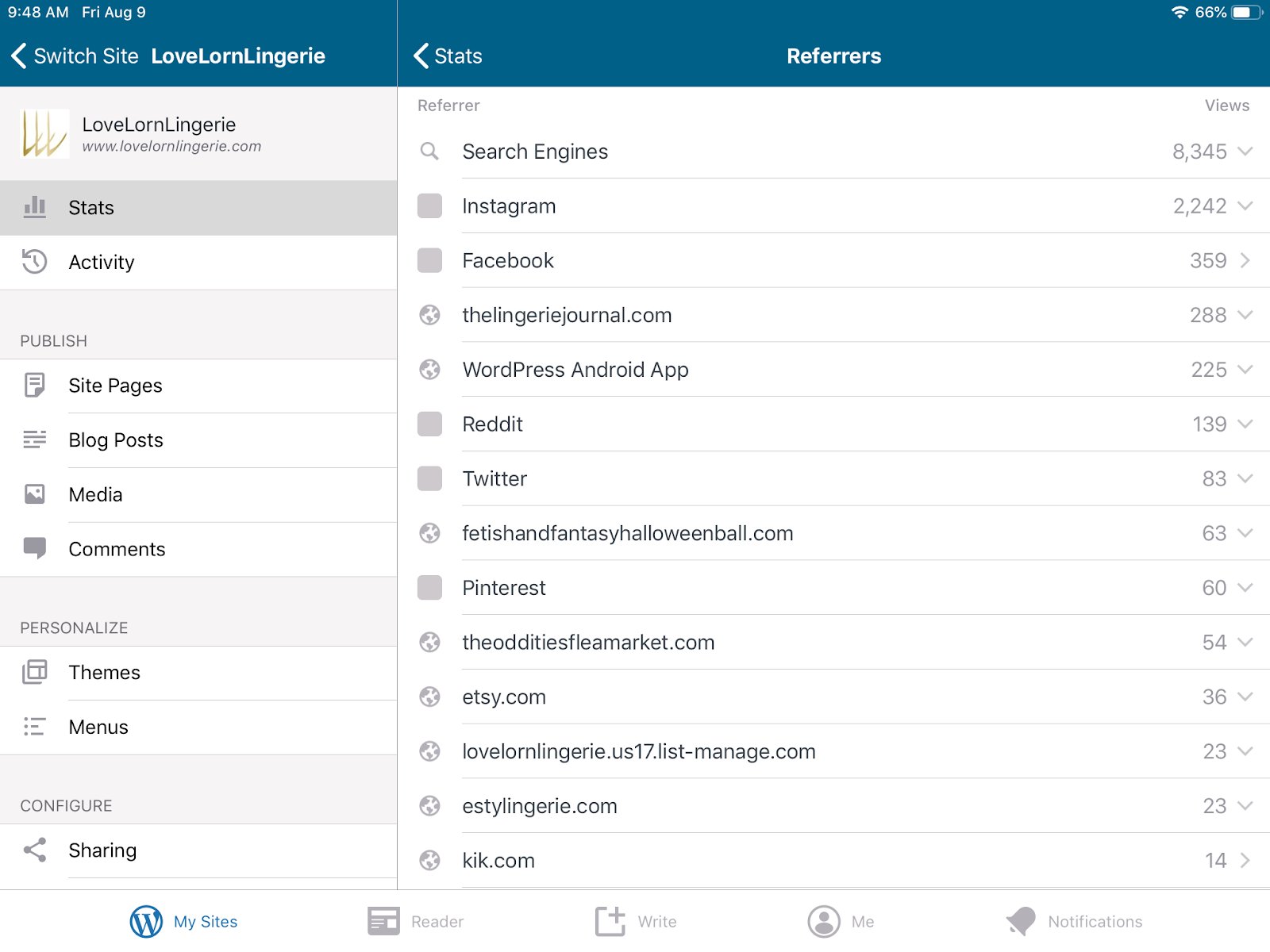Image resolution: width=1270 pixels, height=952 pixels.
Task: Click the Sharing icon
Action: (x=34, y=850)
